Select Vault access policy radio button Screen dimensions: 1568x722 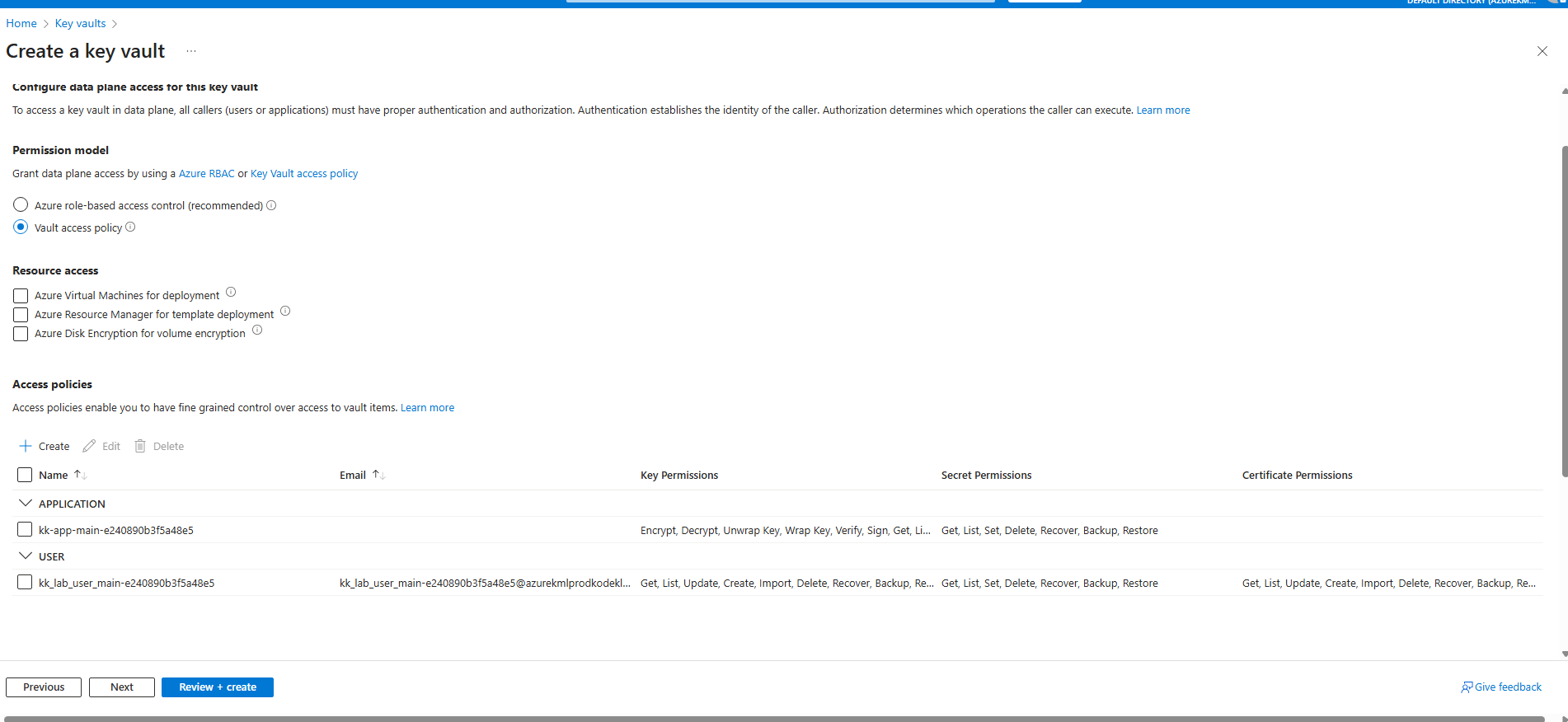pyautogui.click(x=21, y=227)
